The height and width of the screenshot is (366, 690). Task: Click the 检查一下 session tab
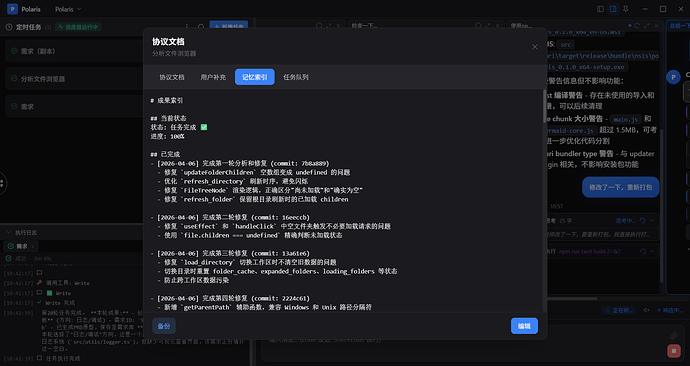click(364, 26)
